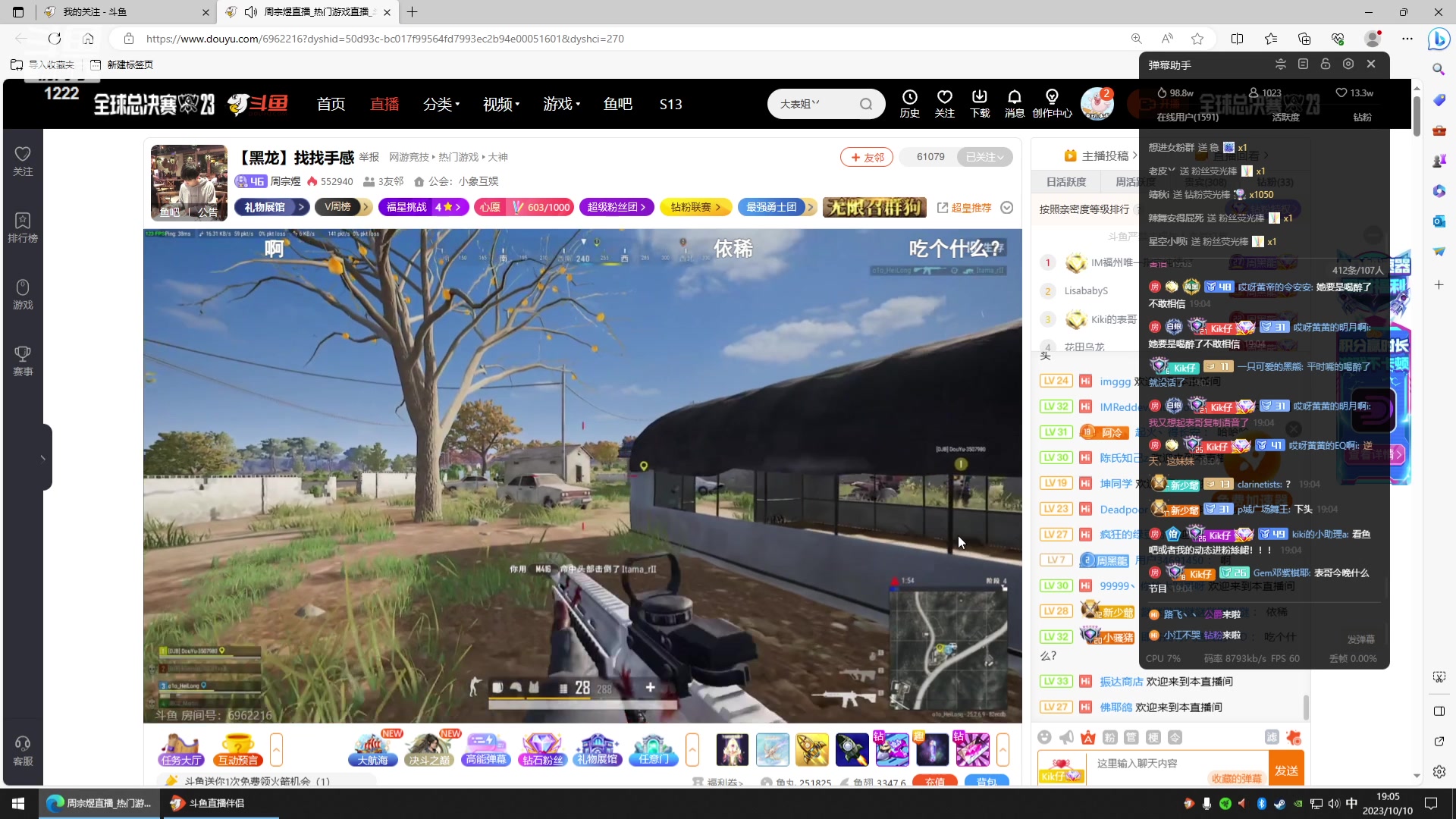The image size is (1456, 819).
Task: Open the 超星推荐 link
Action: [x=964, y=208]
